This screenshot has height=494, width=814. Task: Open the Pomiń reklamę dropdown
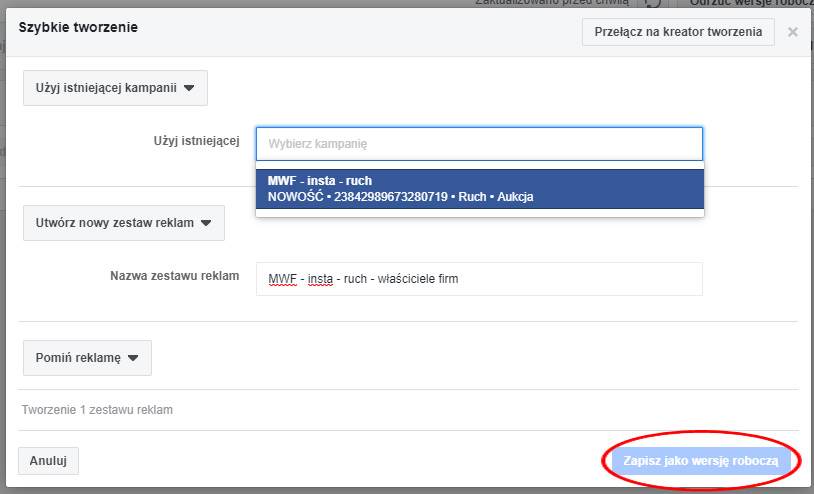[x=86, y=357]
